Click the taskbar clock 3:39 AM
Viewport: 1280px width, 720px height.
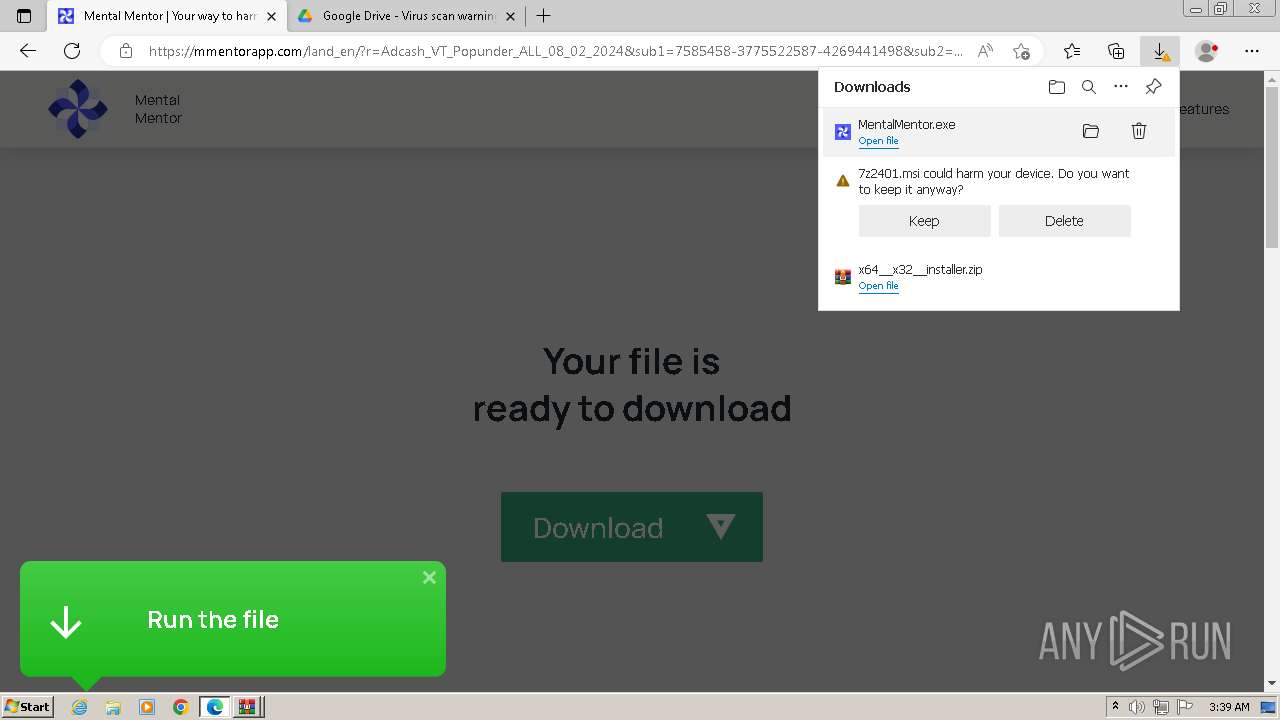[1229, 707]
